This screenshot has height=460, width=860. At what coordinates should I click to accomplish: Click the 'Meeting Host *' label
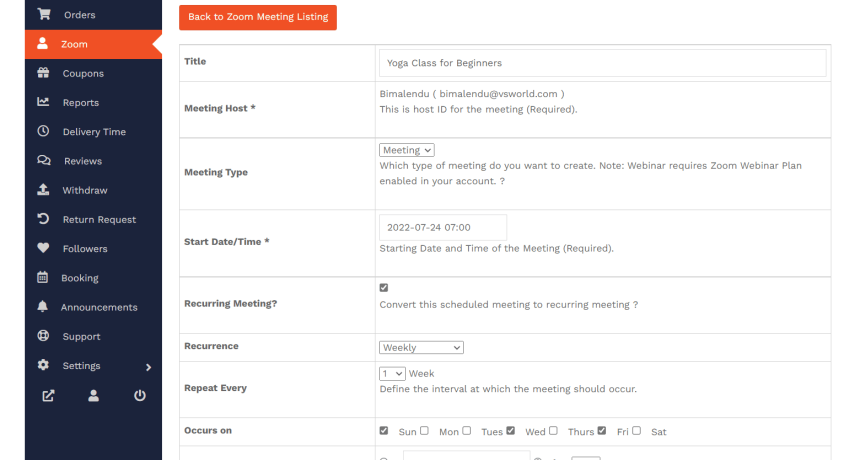point(220,109)
